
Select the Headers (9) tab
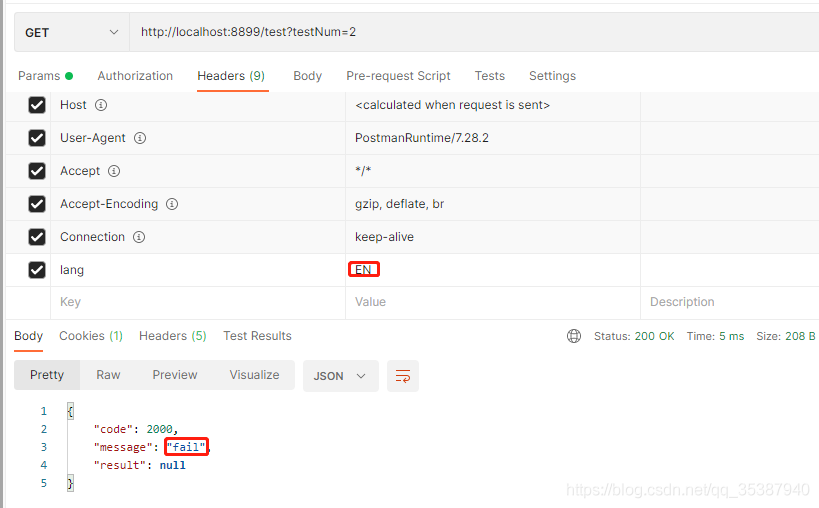click(231, 76)
